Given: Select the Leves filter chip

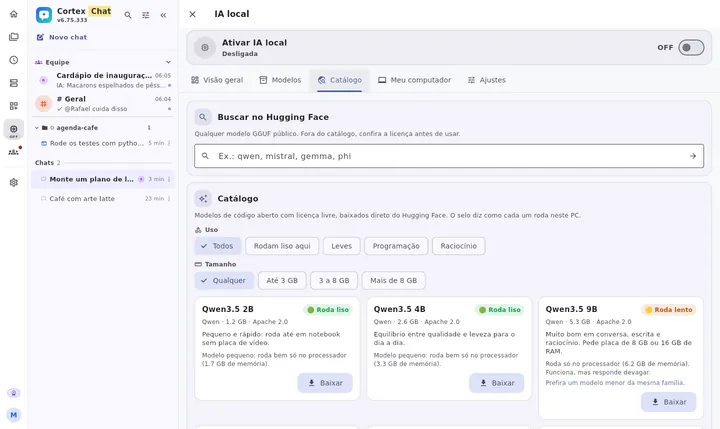Looking at the screenshot, I should pos(342,246).
